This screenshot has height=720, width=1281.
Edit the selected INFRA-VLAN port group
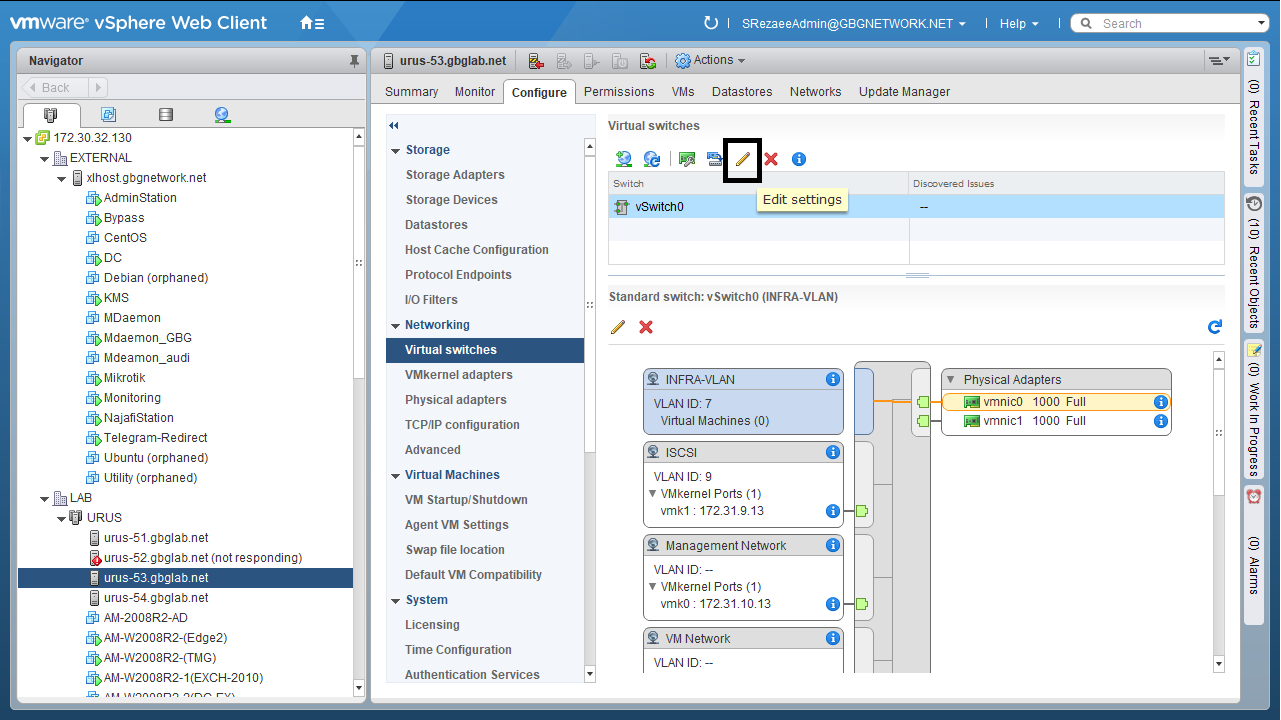[618, 327]
